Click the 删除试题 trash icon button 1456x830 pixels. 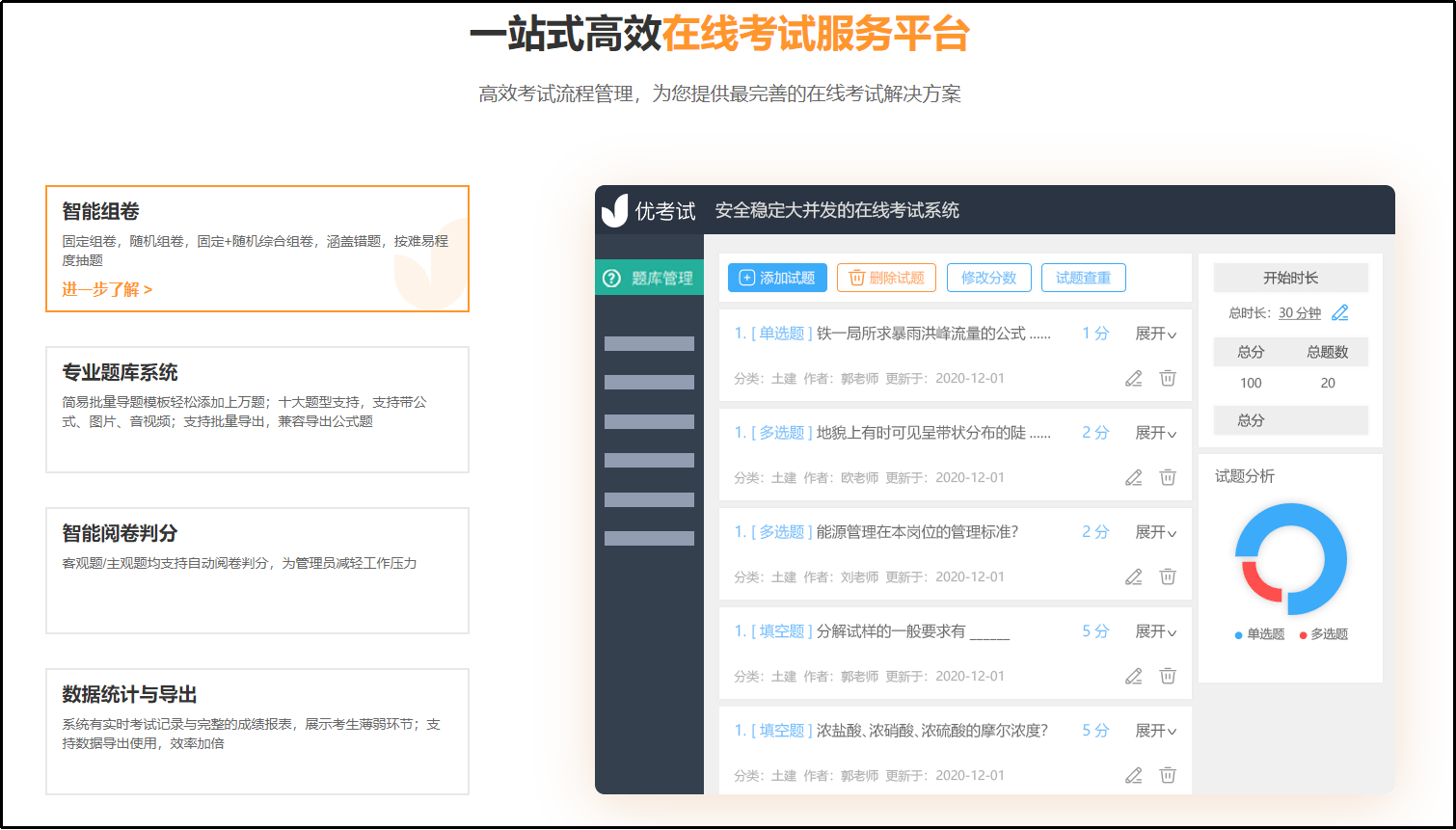tap(885, 278)
